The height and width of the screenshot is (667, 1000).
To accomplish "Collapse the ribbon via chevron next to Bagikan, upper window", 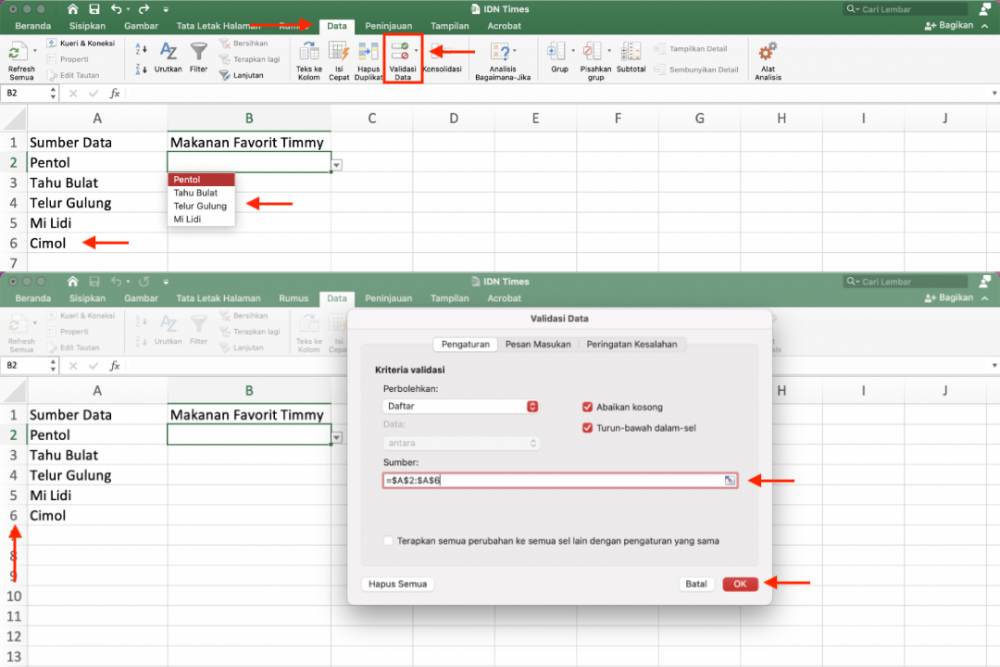I will coord(985,26).
